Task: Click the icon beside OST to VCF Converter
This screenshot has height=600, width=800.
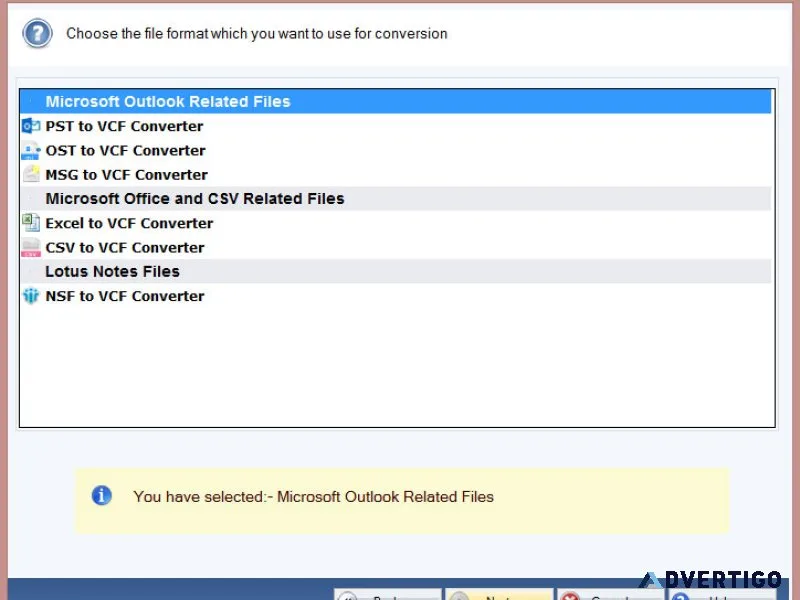Action: [31, 151]
